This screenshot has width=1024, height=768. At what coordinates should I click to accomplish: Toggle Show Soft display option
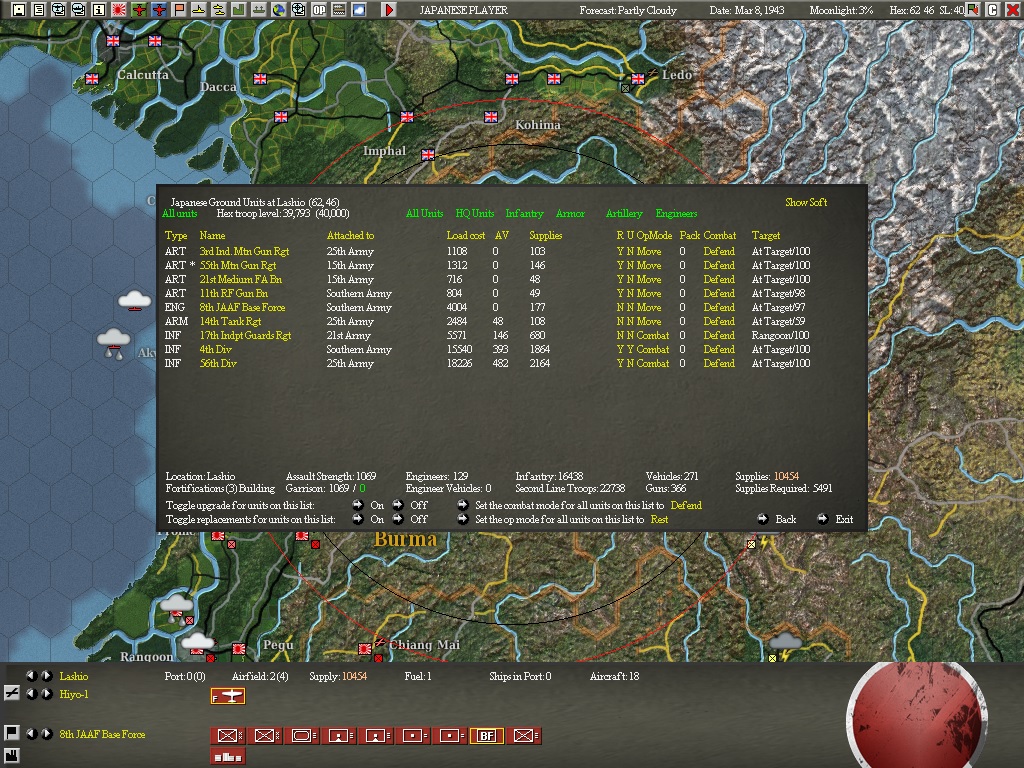(x=806, y=202)
